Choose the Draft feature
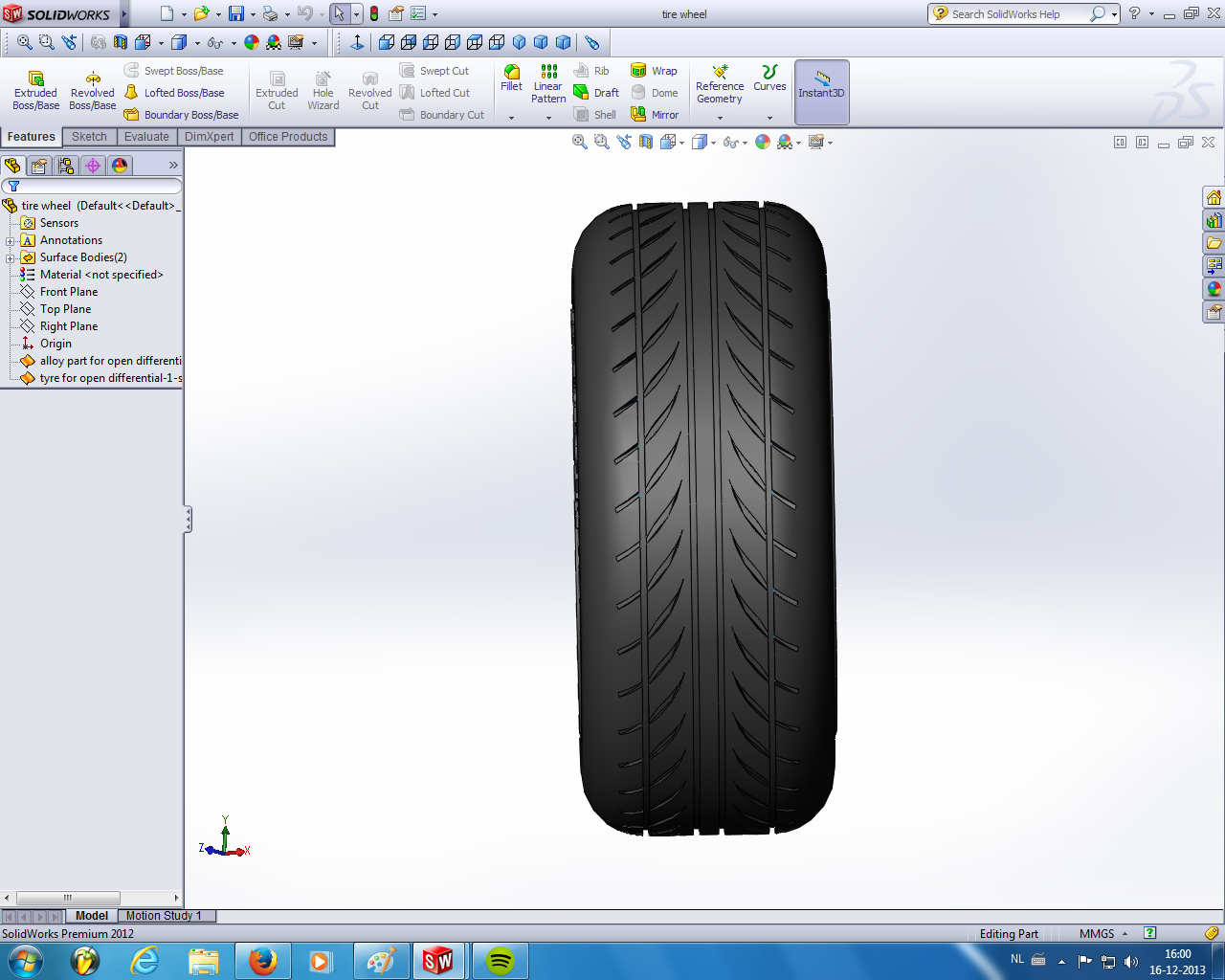 (596, 93)
